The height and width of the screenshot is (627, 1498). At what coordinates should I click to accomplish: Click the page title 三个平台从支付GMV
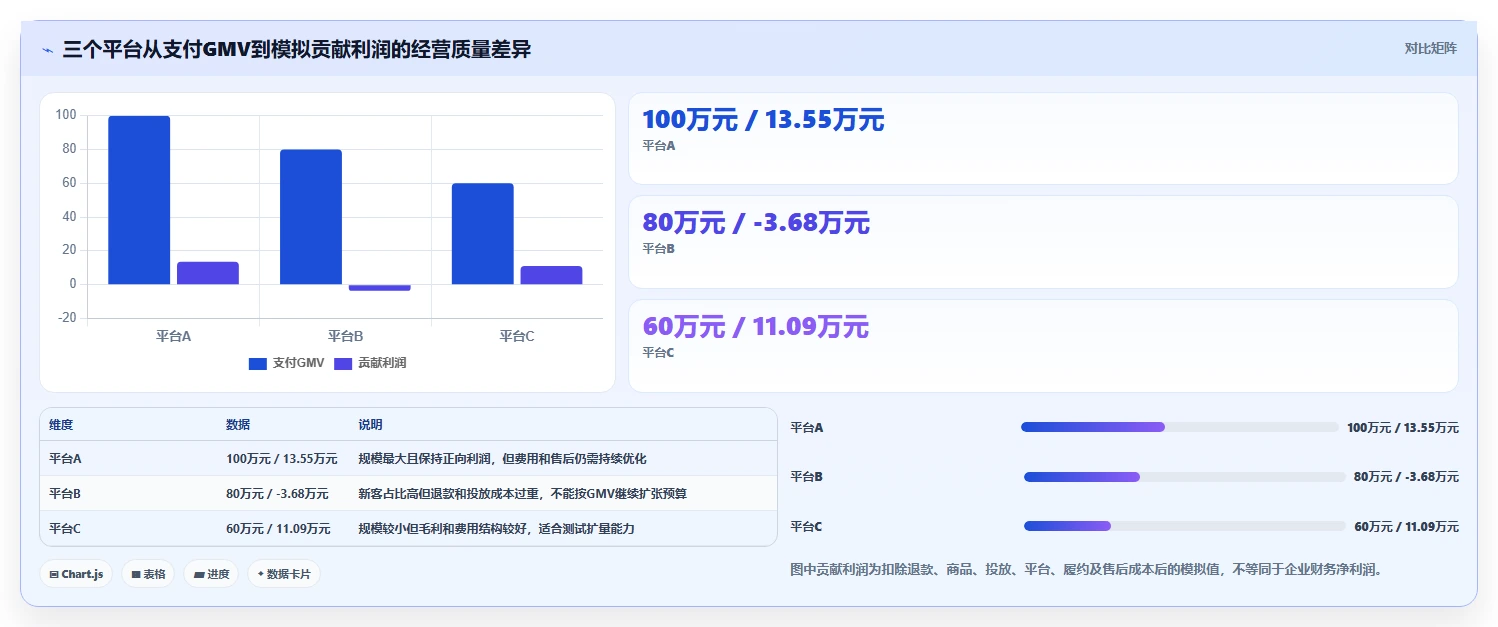pos(296,49)
